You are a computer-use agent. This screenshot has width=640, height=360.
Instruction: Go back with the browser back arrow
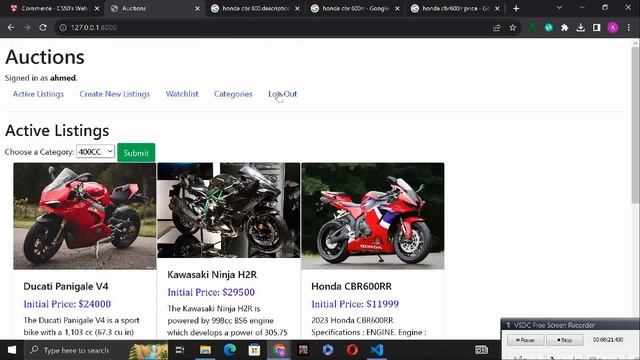pos(11,27)
